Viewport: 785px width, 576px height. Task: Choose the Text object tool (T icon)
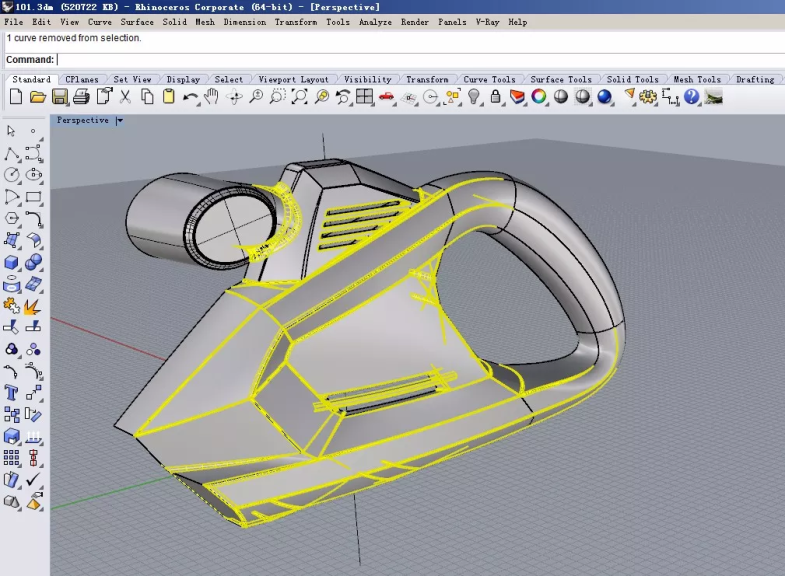pyautogui.click(x=12, y=393)
